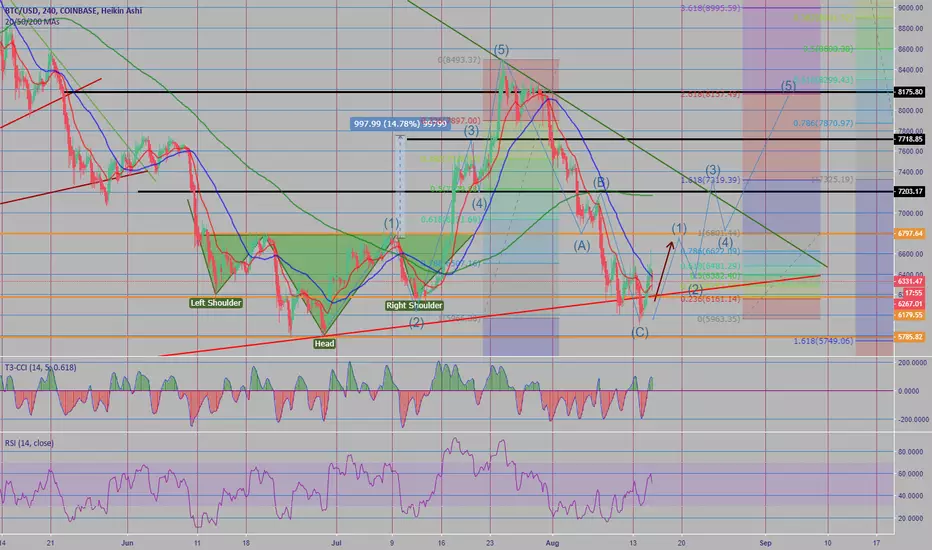Screen dimensions: 932x550
Task: Click the Aug date on the time axis
Action: [x=552, y=543]
